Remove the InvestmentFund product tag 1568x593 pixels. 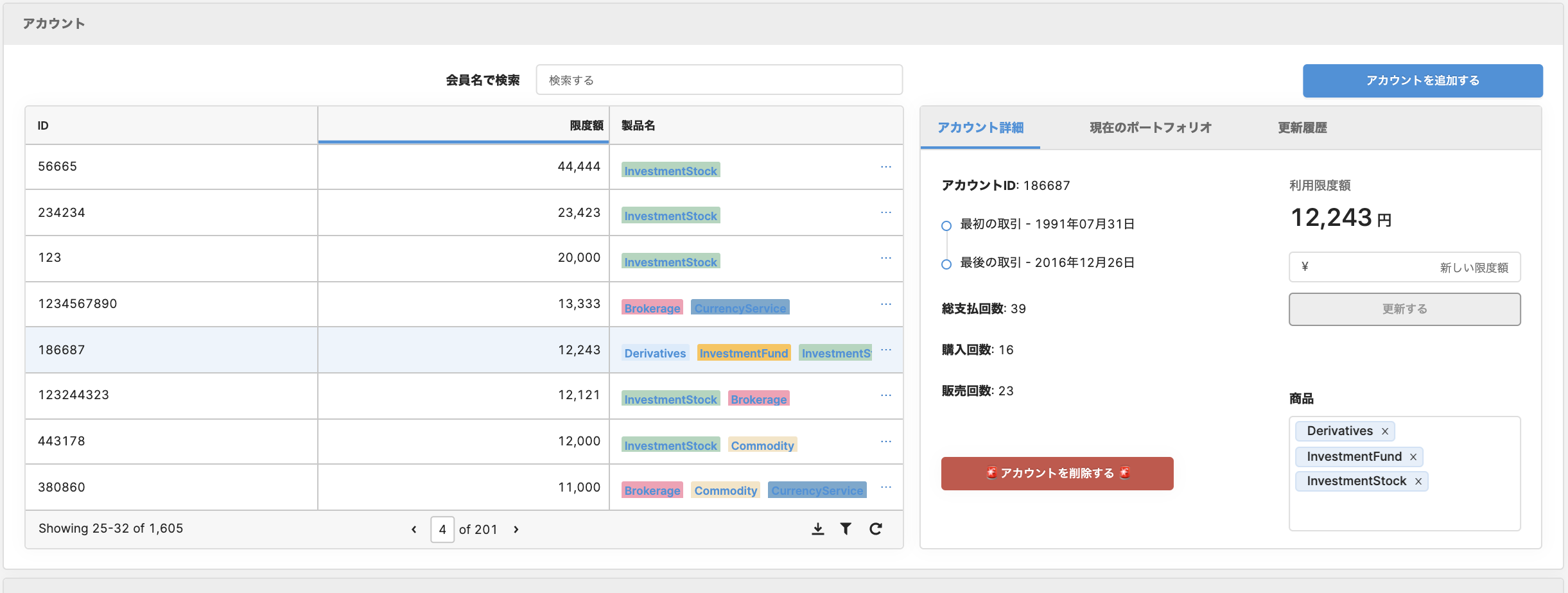1413,457
